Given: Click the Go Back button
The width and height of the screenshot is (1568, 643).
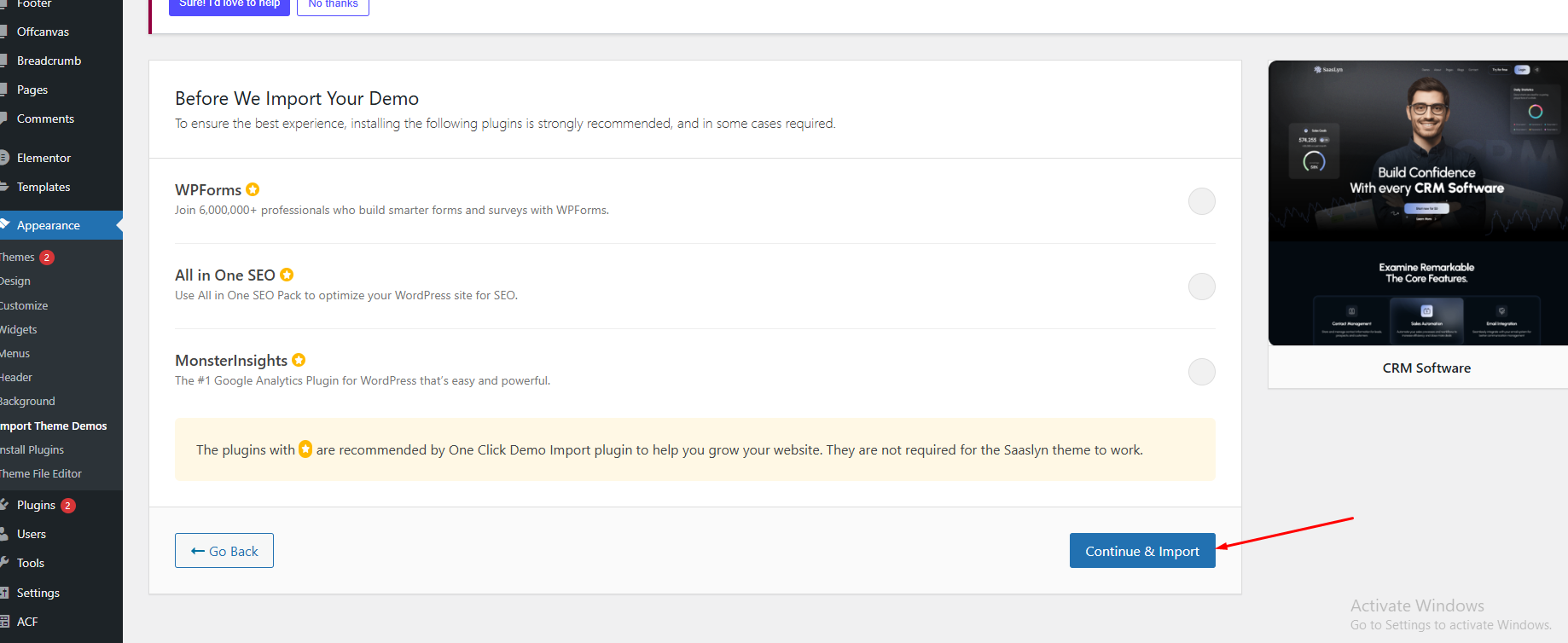Looking at the screenshot, I should pyautogui.click(x=224, y=551).
